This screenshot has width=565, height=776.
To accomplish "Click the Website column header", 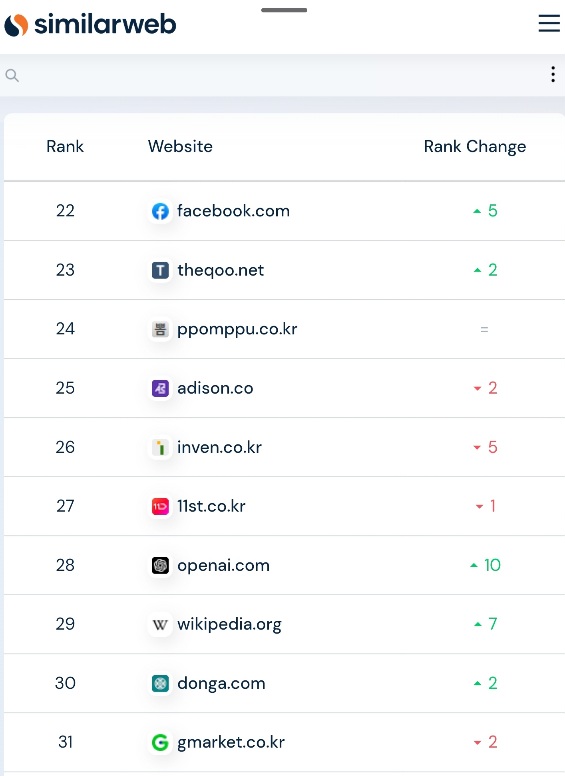I will [x=180, y=146].
